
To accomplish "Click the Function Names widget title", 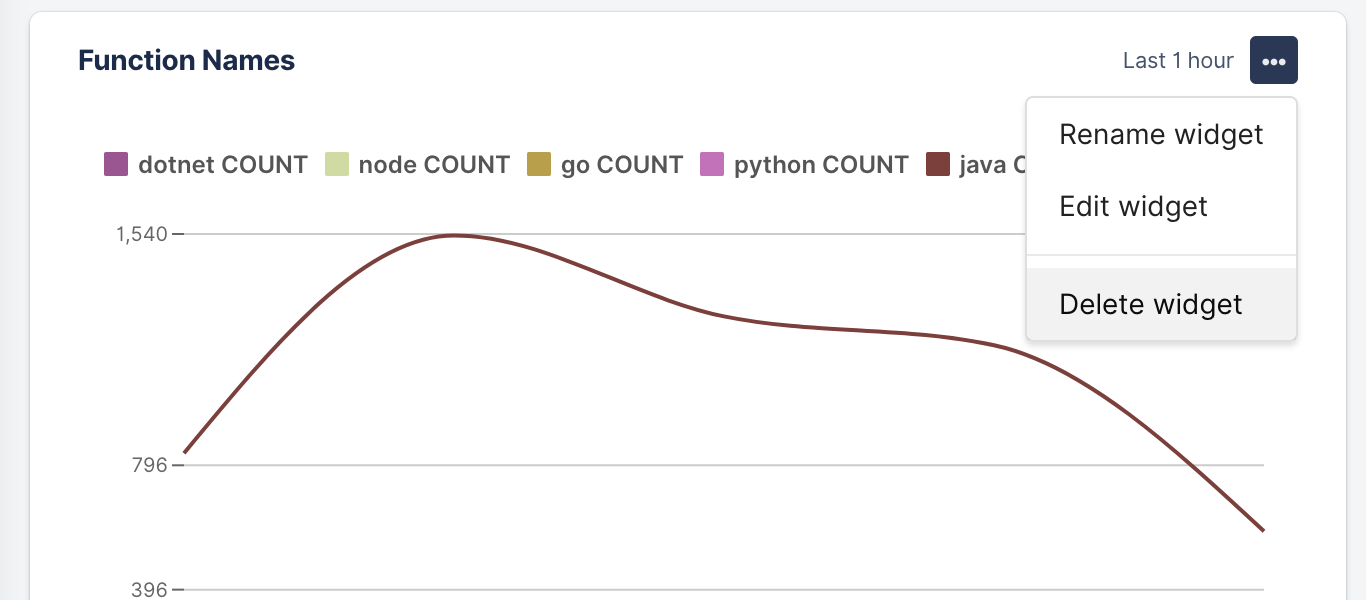I will [x=186, y=61].
